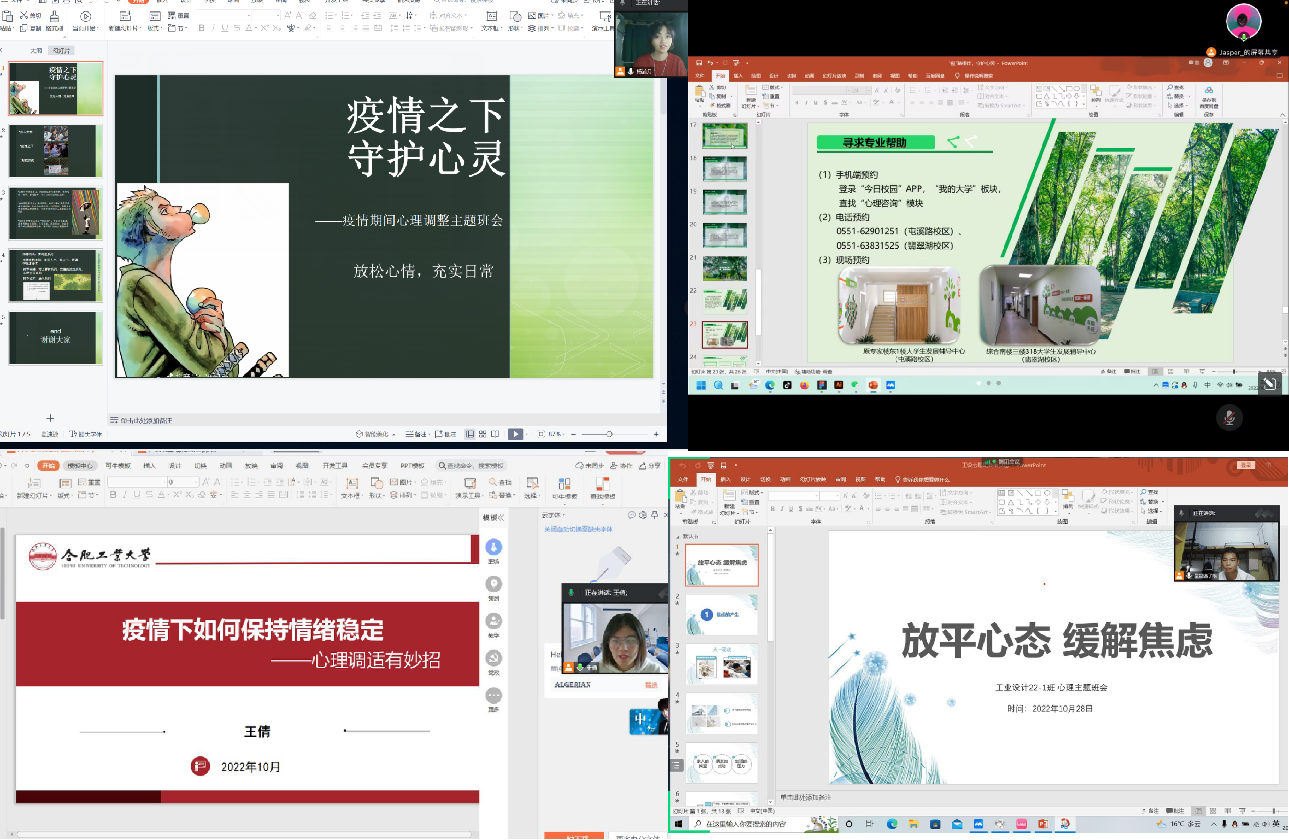Click the annotation pen icon over the taskbar
1289x840 pixels.
[1268, 384]
